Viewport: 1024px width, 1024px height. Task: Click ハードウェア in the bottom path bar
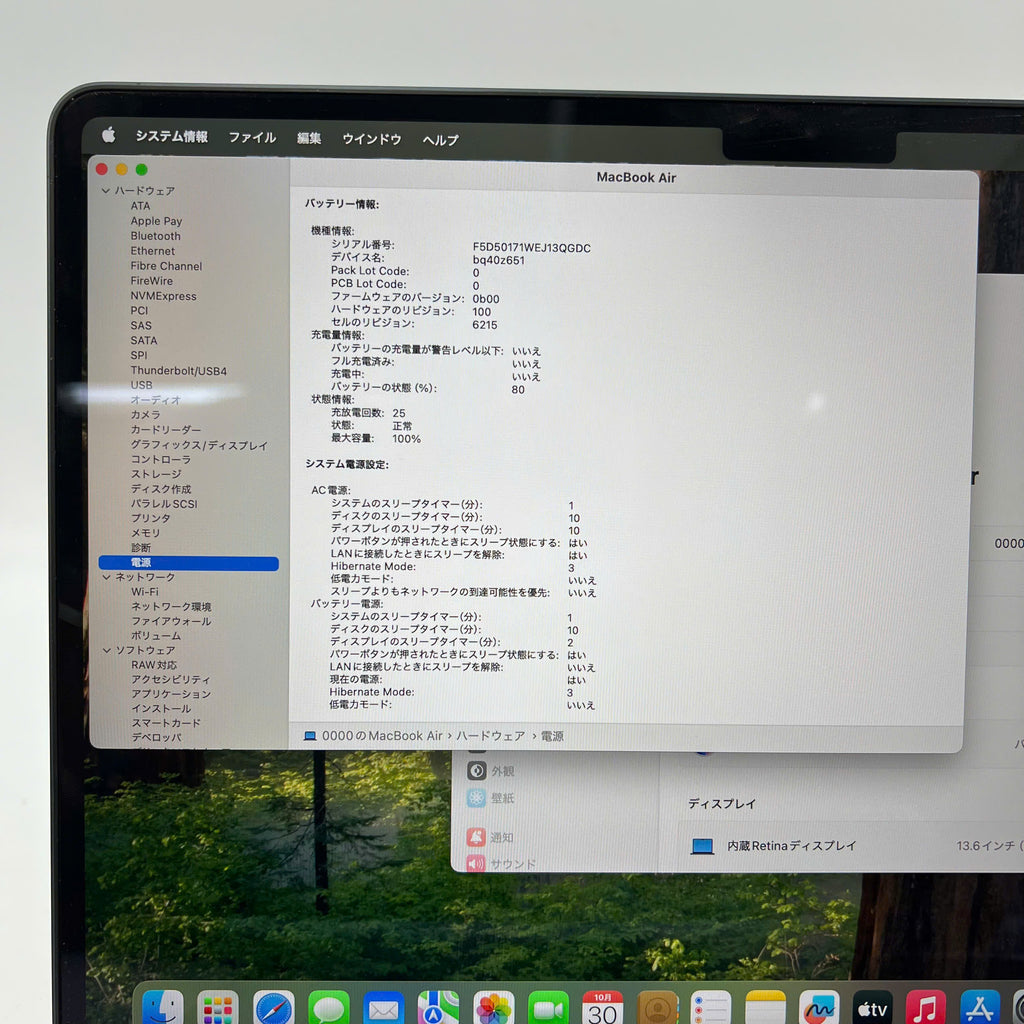491,736
